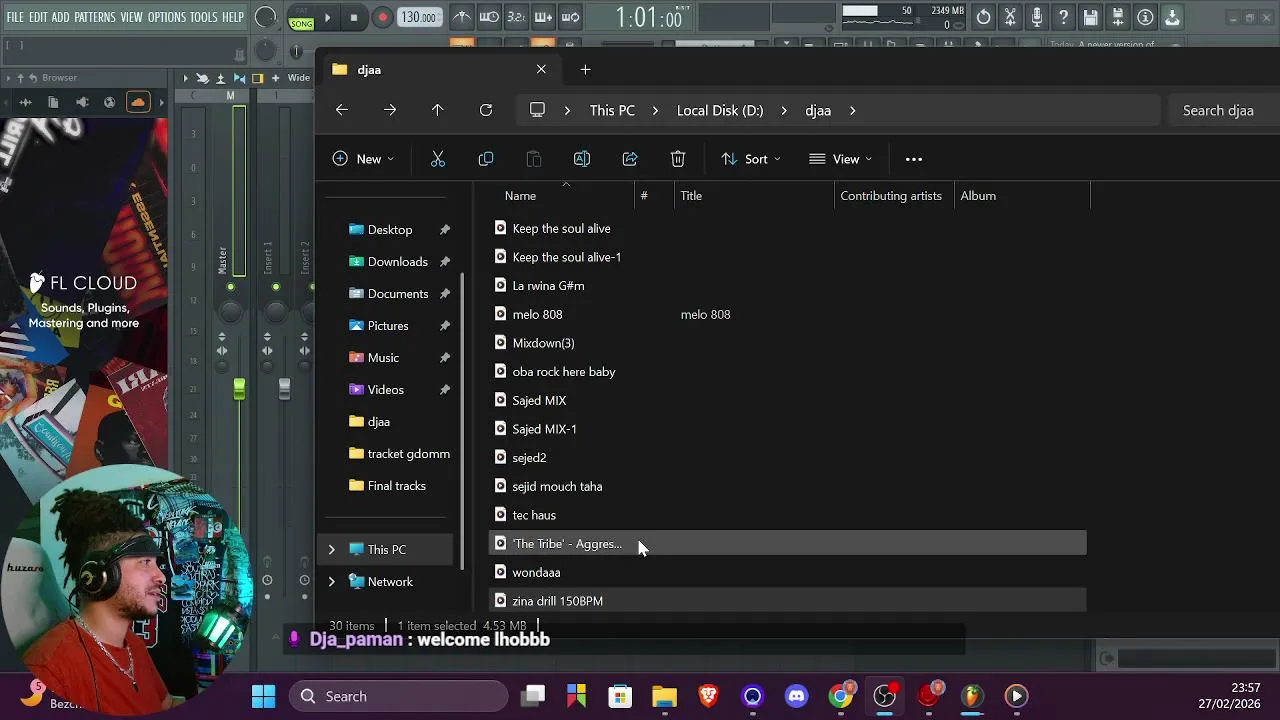Toggle the countdown-before-recording icon (3.2.)
Image resolution: width=1280 pixels, height=720 pixels.
[x=516, y=17]
